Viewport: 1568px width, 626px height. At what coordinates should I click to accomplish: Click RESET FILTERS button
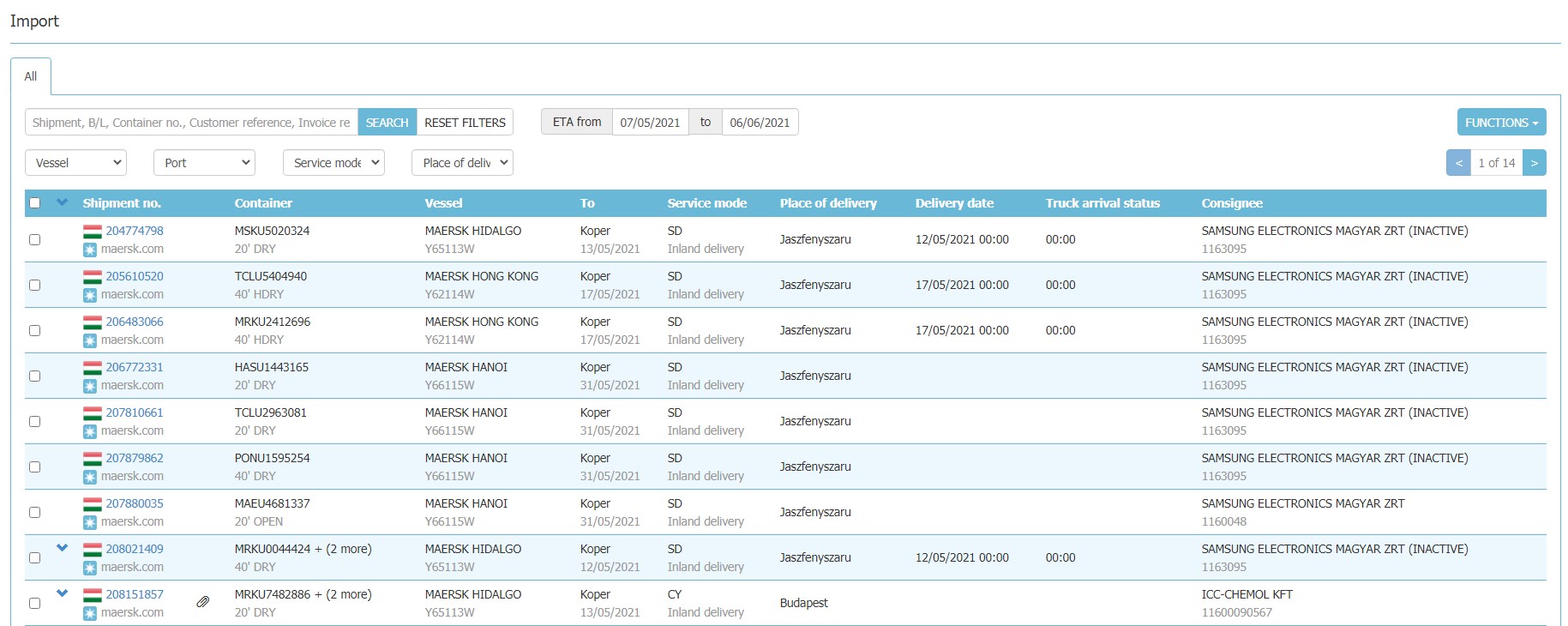click(x=465, y=123)
